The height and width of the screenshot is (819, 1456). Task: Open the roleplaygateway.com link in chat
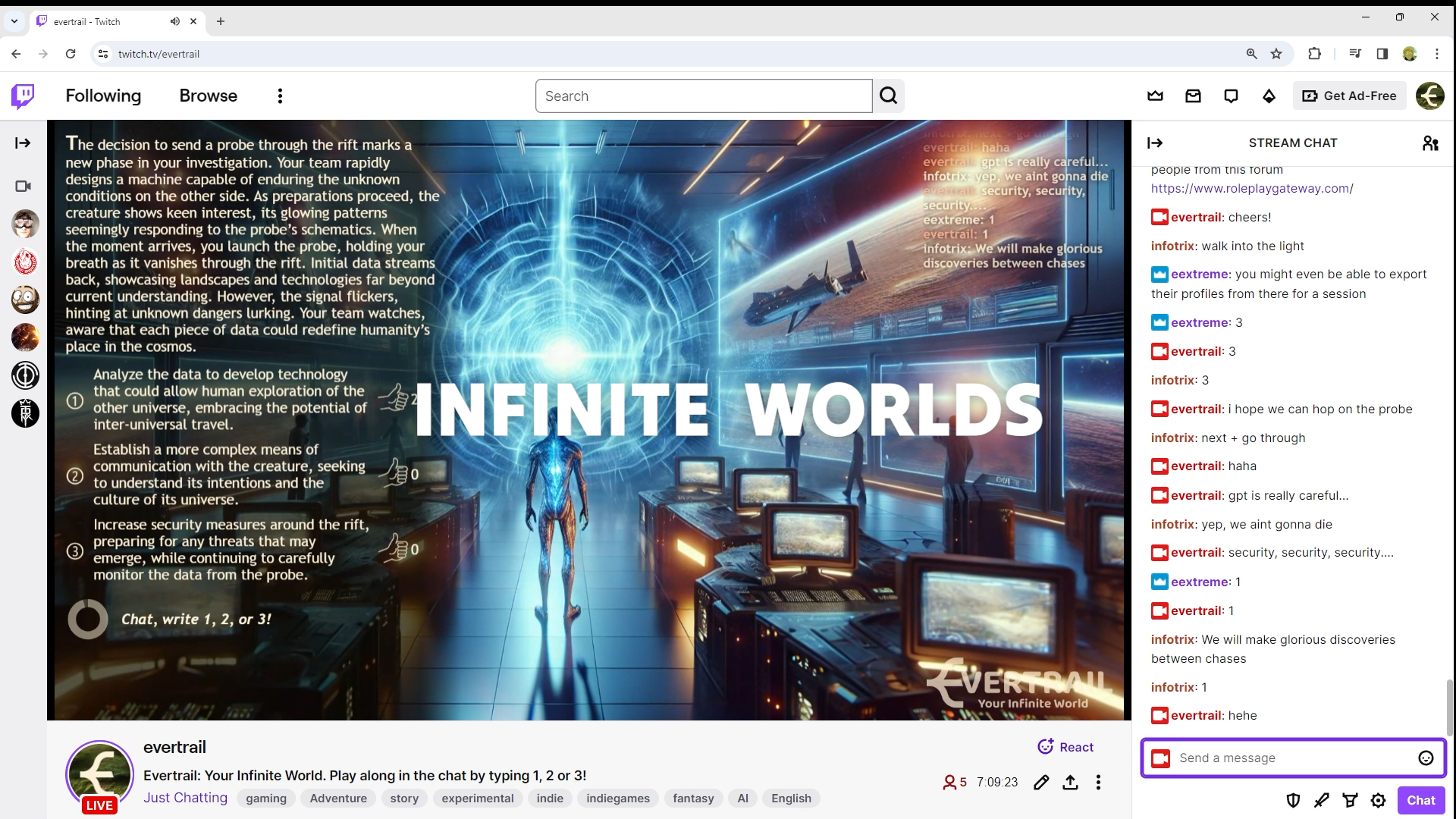[1251, 189]
